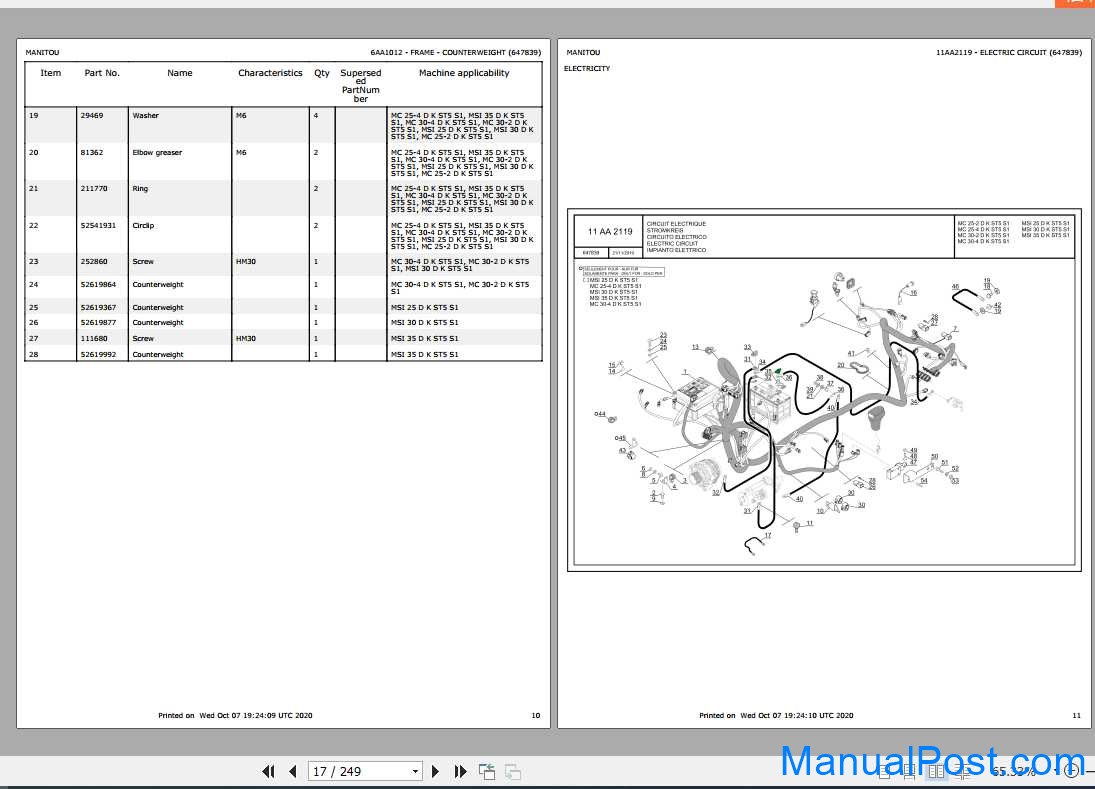Select part number 52619877

98,323
